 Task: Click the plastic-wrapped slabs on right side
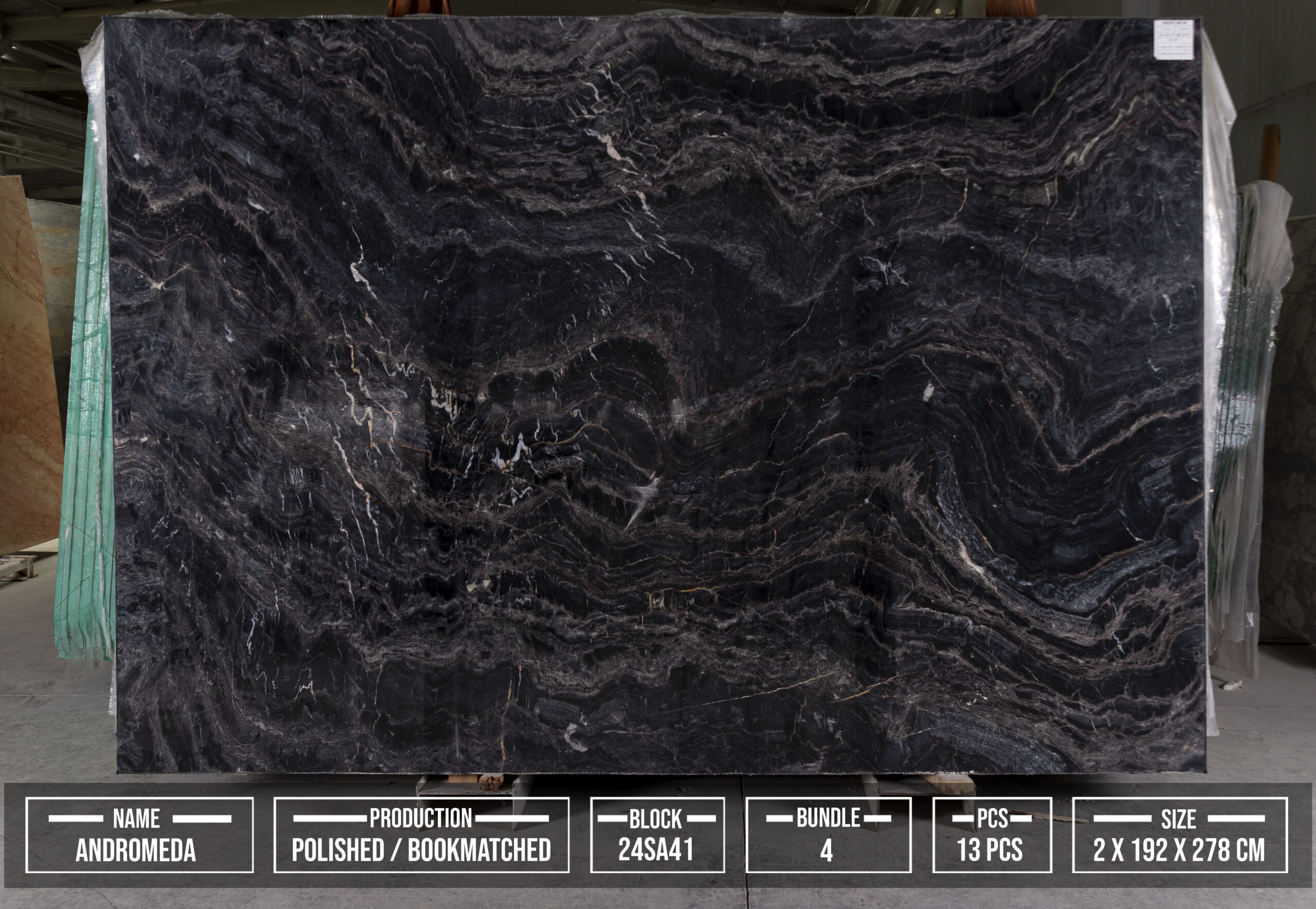click(1253, 398)
